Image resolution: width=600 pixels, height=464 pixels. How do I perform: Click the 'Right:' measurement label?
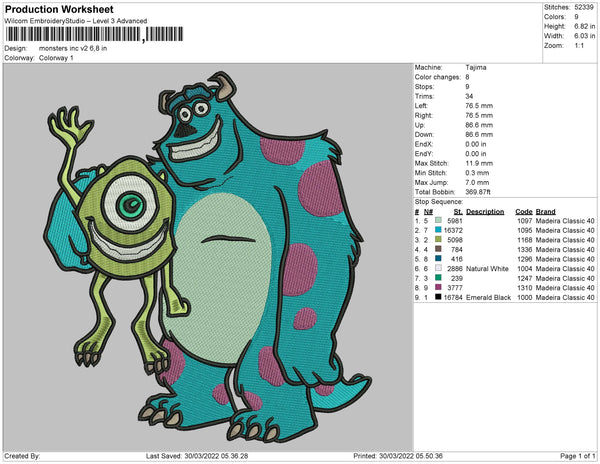point(424,115)
